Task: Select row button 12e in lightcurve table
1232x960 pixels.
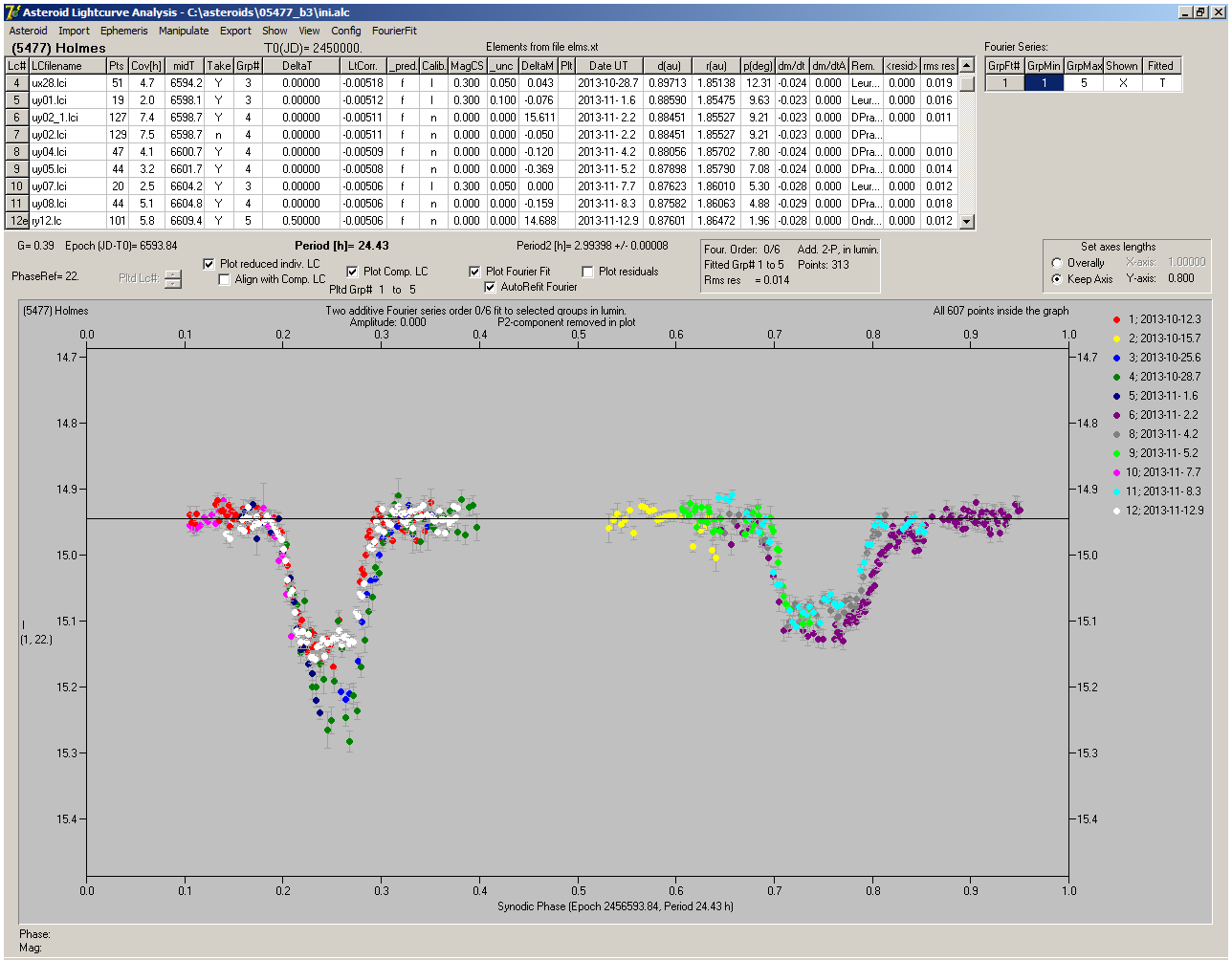Action: coord(17,221)
